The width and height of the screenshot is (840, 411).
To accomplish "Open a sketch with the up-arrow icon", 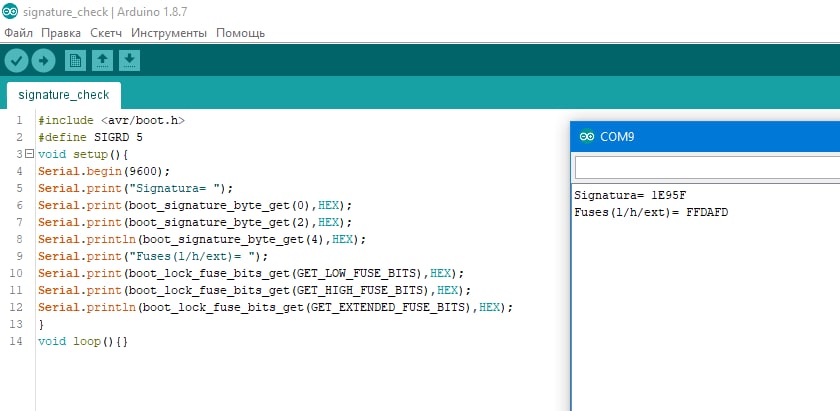I will pyautogui.click(x=102, y=61).
